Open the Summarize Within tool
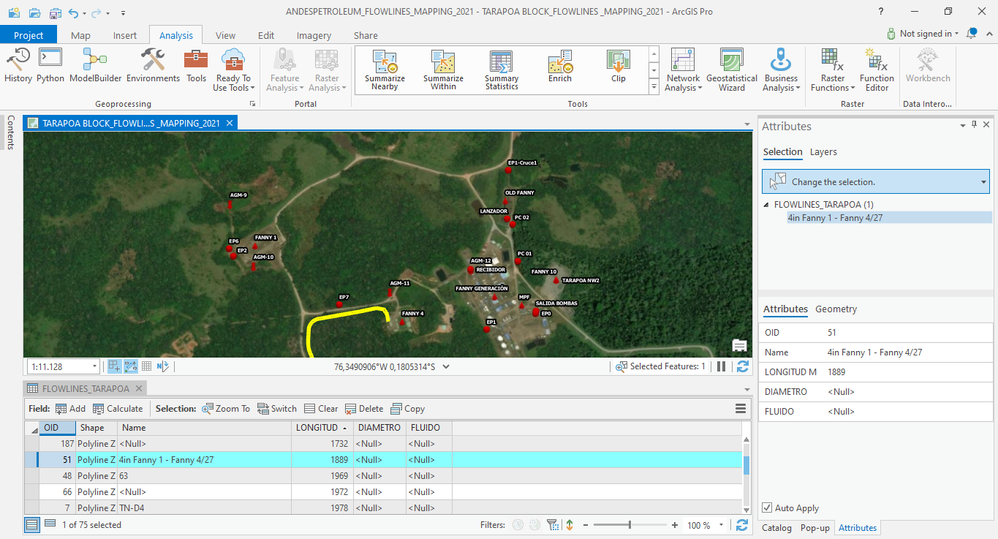 pyautogui.click(x=443, y=69)
